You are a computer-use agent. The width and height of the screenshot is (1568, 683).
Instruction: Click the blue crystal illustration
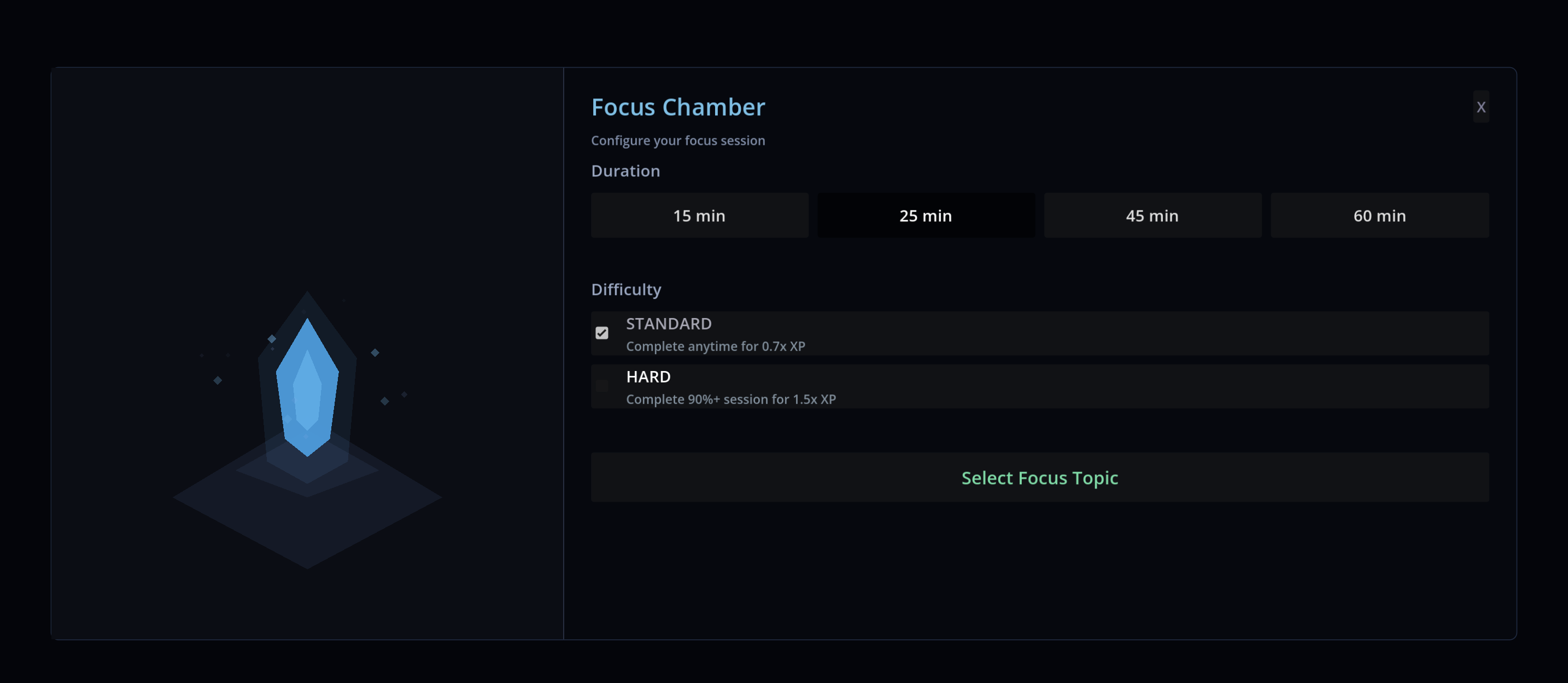[x=307, y=389]
